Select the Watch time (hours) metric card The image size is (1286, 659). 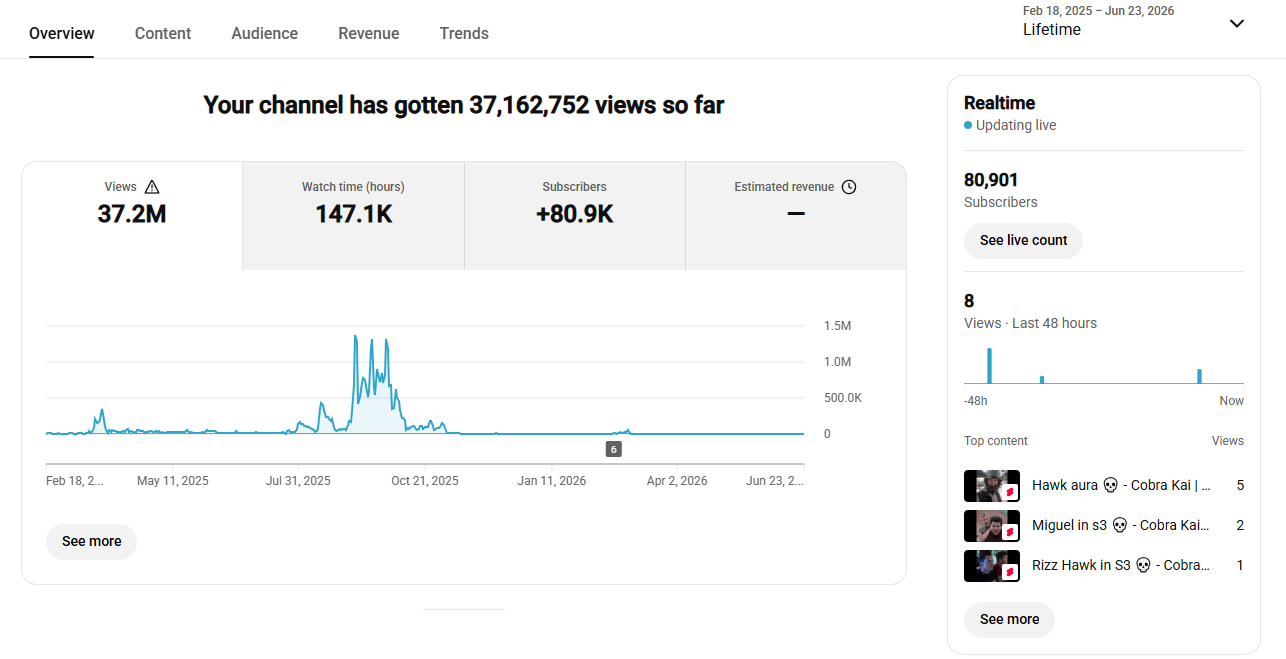[x=353, y=216]
